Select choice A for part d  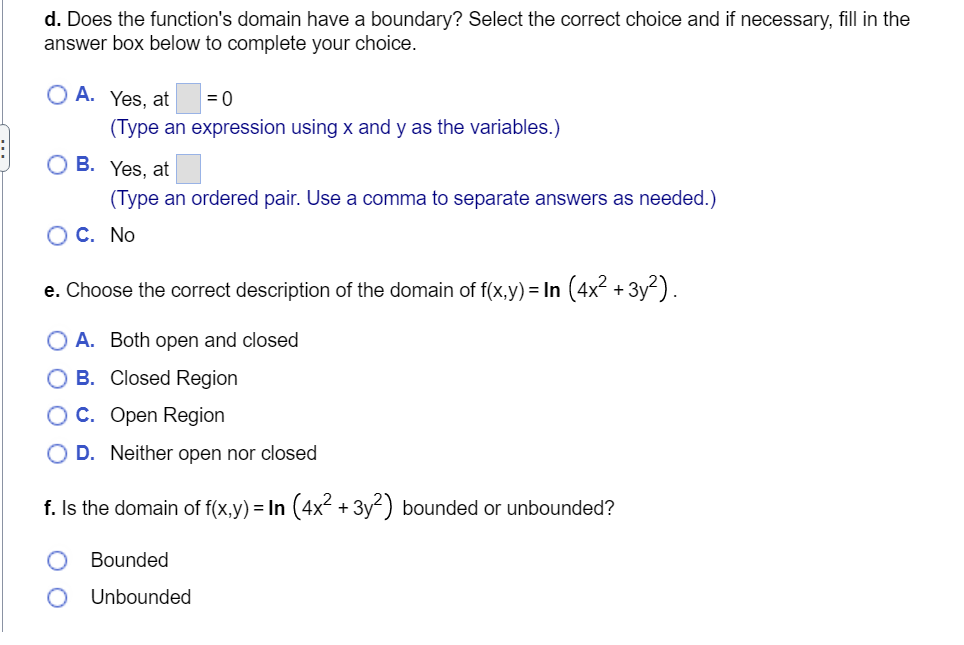pyautogui.click(x=57, y=94)
